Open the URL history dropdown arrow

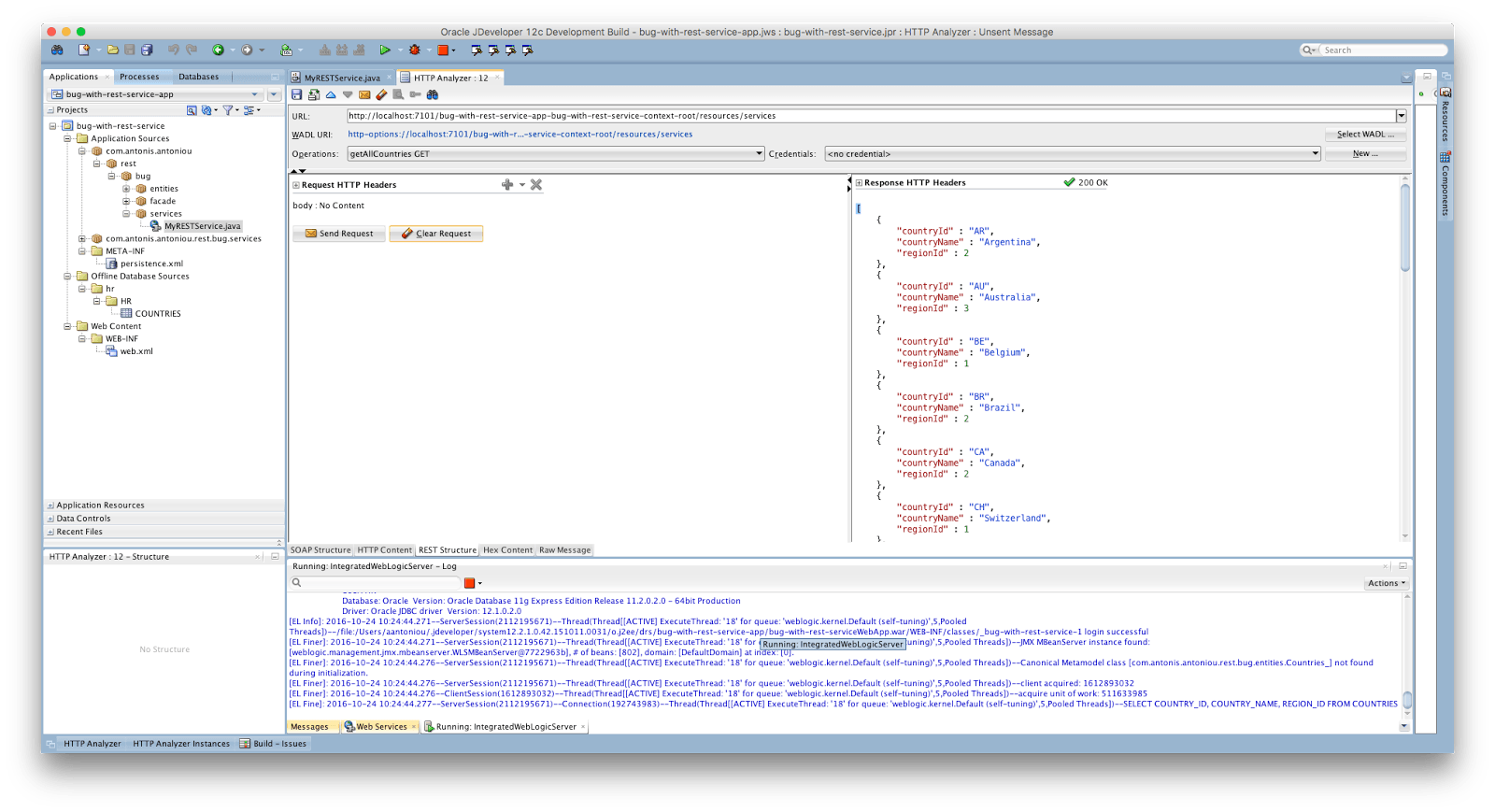click(1401, 116)
